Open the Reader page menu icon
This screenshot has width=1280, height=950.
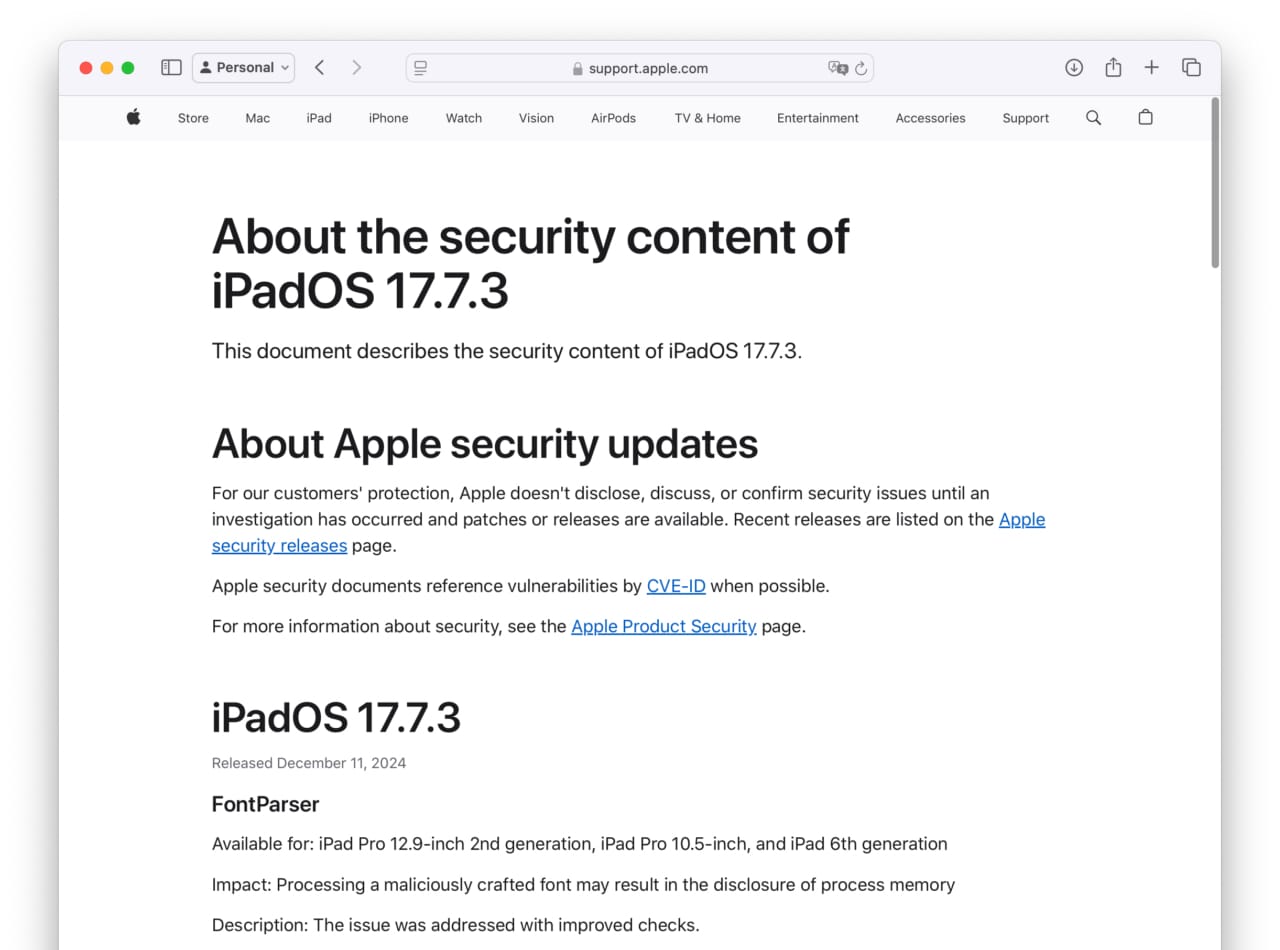(421, 68)
